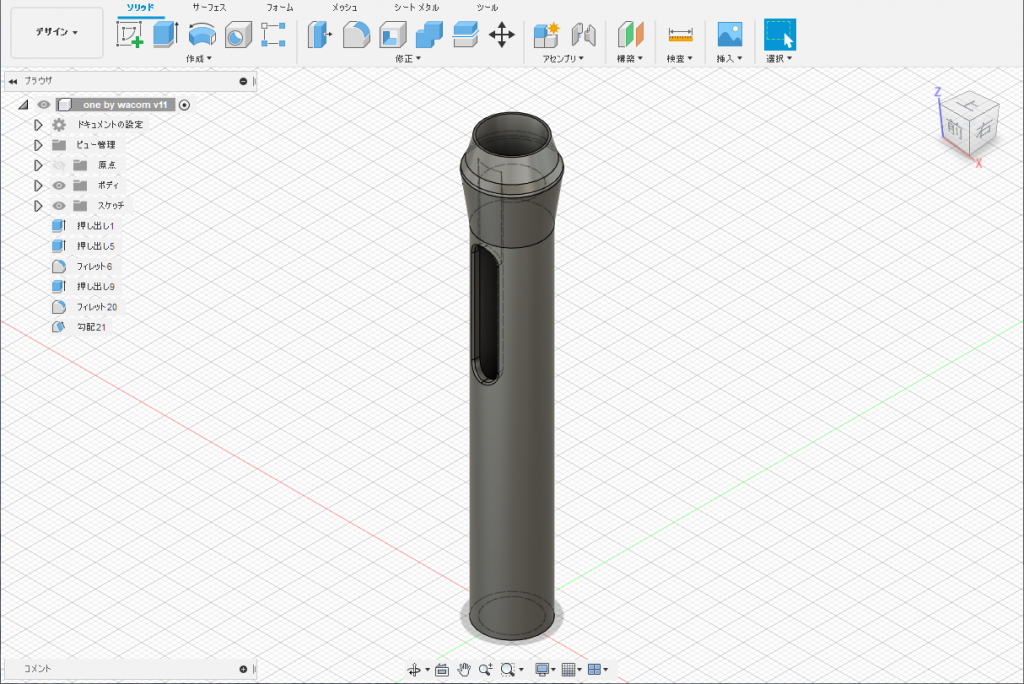The image size is (1024, 684).
Task: Click the browser panel minus button
Action: coord(243,82)
